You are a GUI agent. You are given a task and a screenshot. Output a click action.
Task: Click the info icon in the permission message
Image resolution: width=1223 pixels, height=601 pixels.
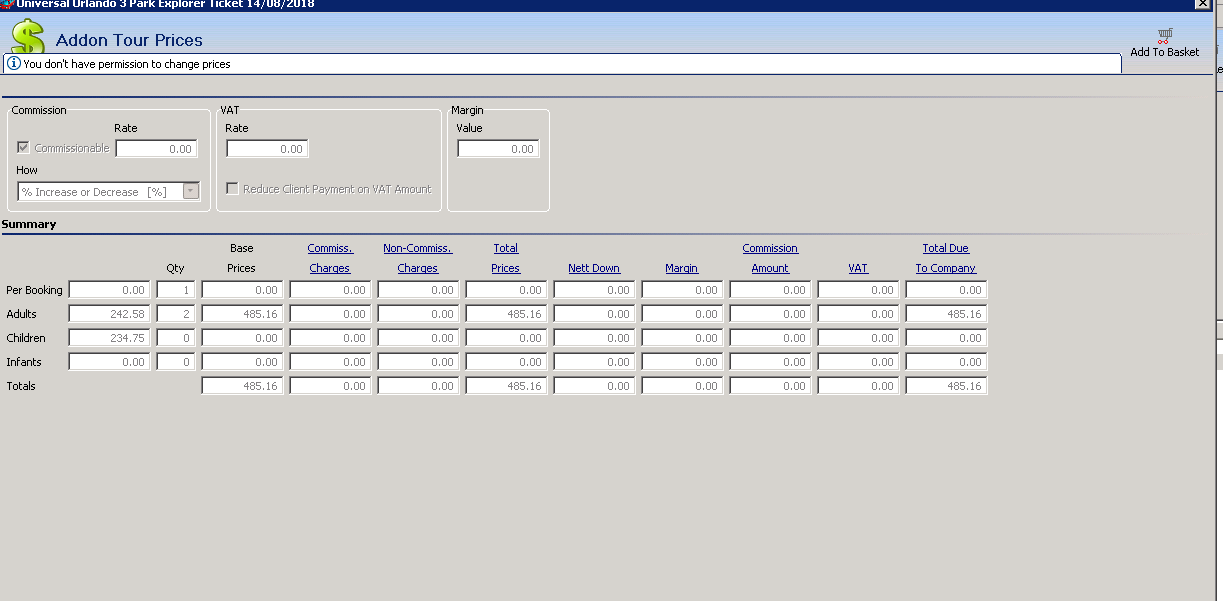pyautogui.click(x=14, y=64)
